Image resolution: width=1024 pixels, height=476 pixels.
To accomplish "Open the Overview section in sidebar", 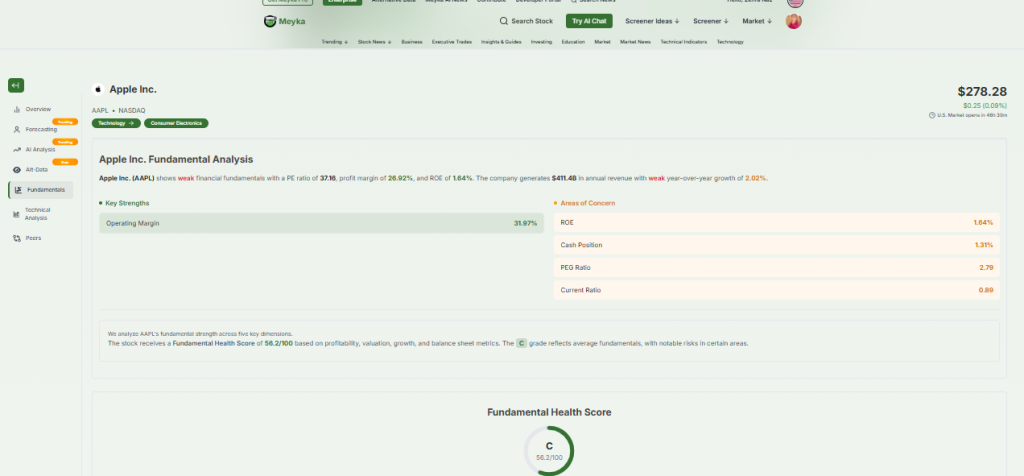I will 38,110.
